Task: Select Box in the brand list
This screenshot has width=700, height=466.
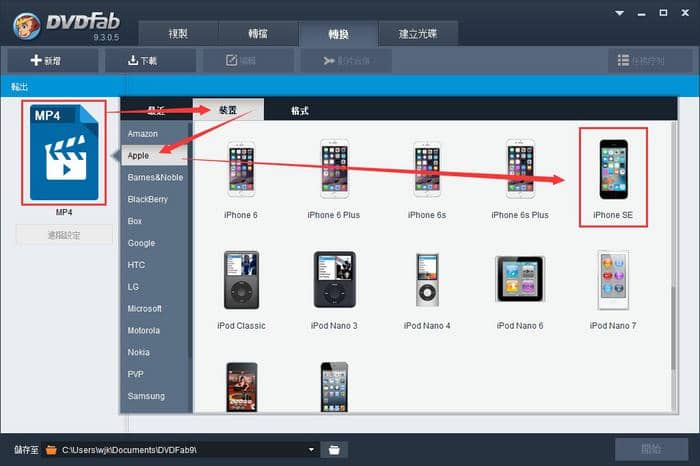Action: click(154, 221)
